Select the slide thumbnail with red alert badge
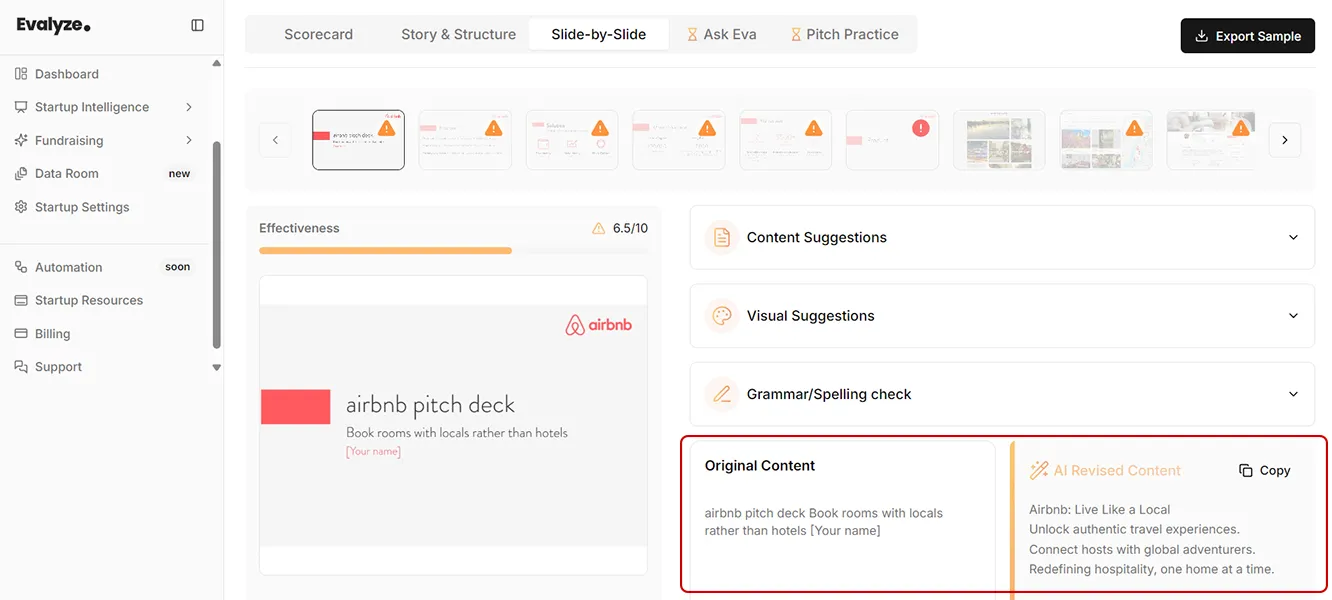Image resolution: width=1332 pixels, height=600 pixels. (x=892, y=140)
